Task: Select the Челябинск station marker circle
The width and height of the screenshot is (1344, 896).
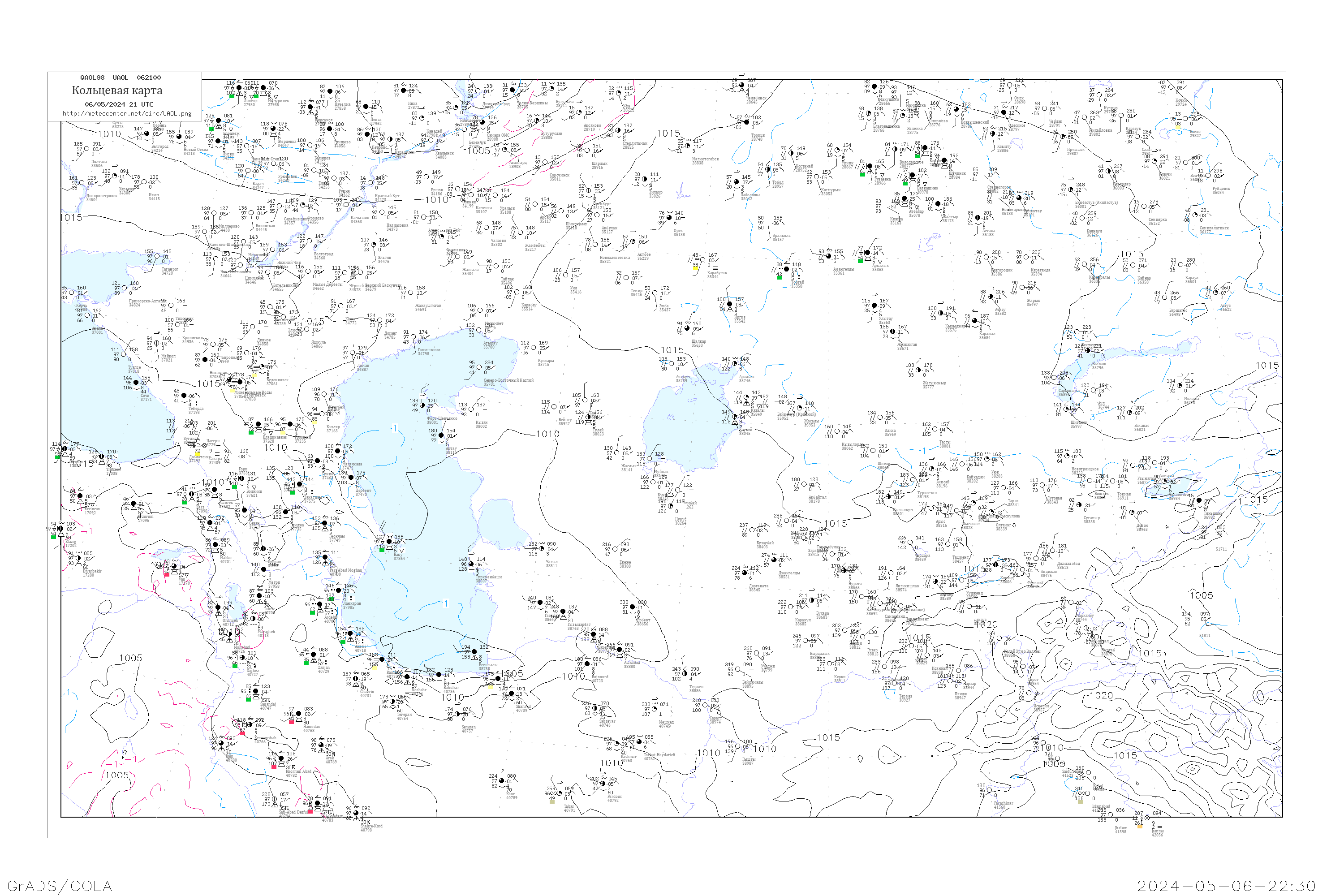Action: point(742,85)
